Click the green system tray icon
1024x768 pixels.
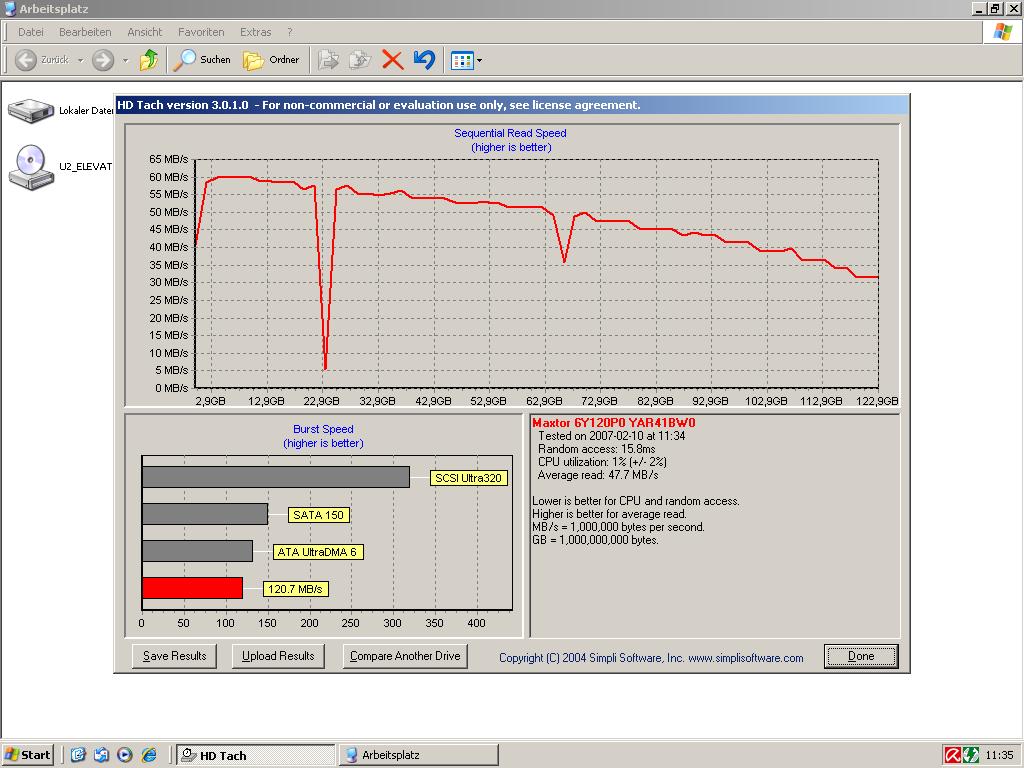[x=971, y=755]
